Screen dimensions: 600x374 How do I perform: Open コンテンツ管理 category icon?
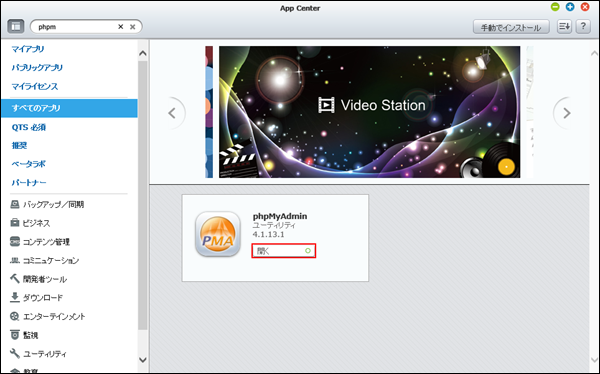pos(15,242)
